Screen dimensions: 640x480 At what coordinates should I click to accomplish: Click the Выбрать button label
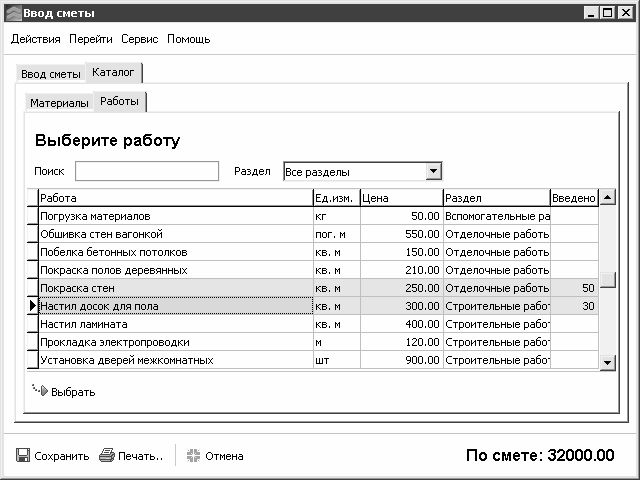pos(73,392)
